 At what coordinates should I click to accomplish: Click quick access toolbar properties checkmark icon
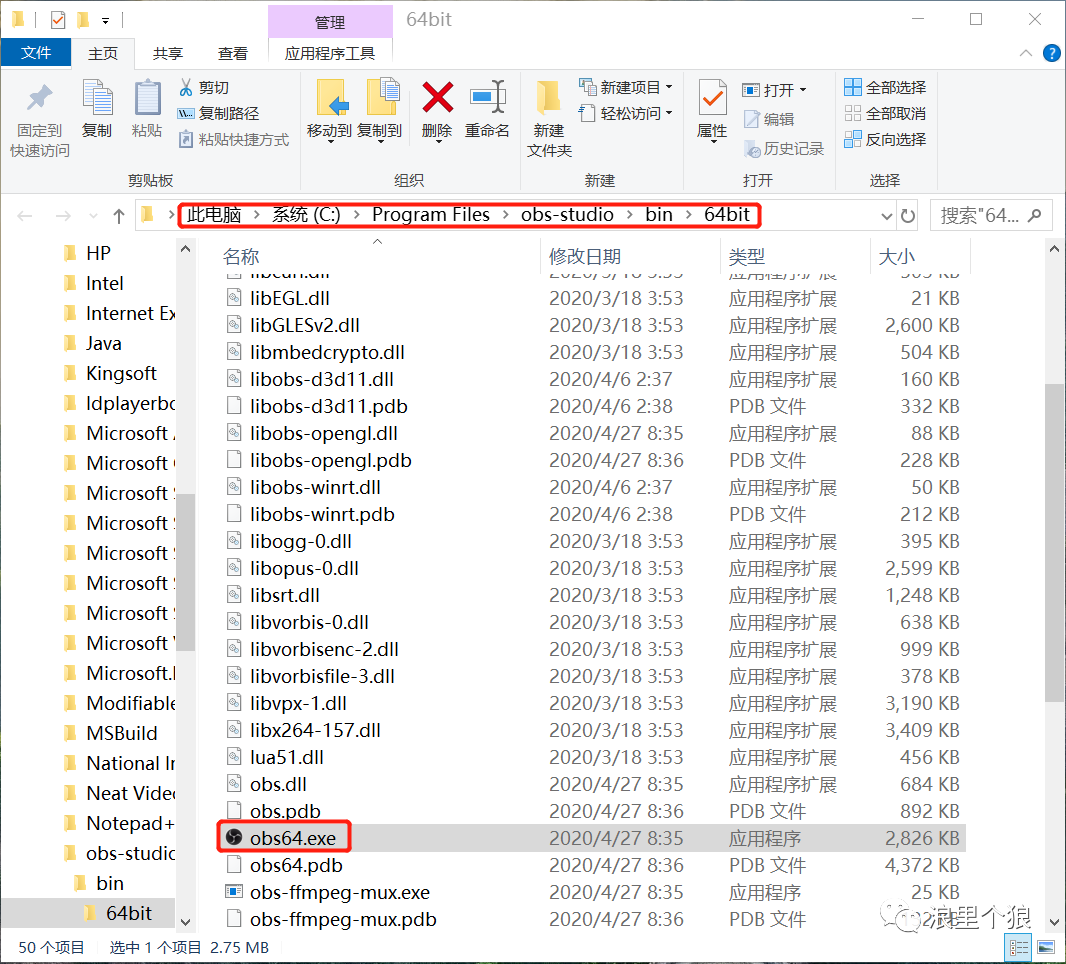click(x=58, y=20)
